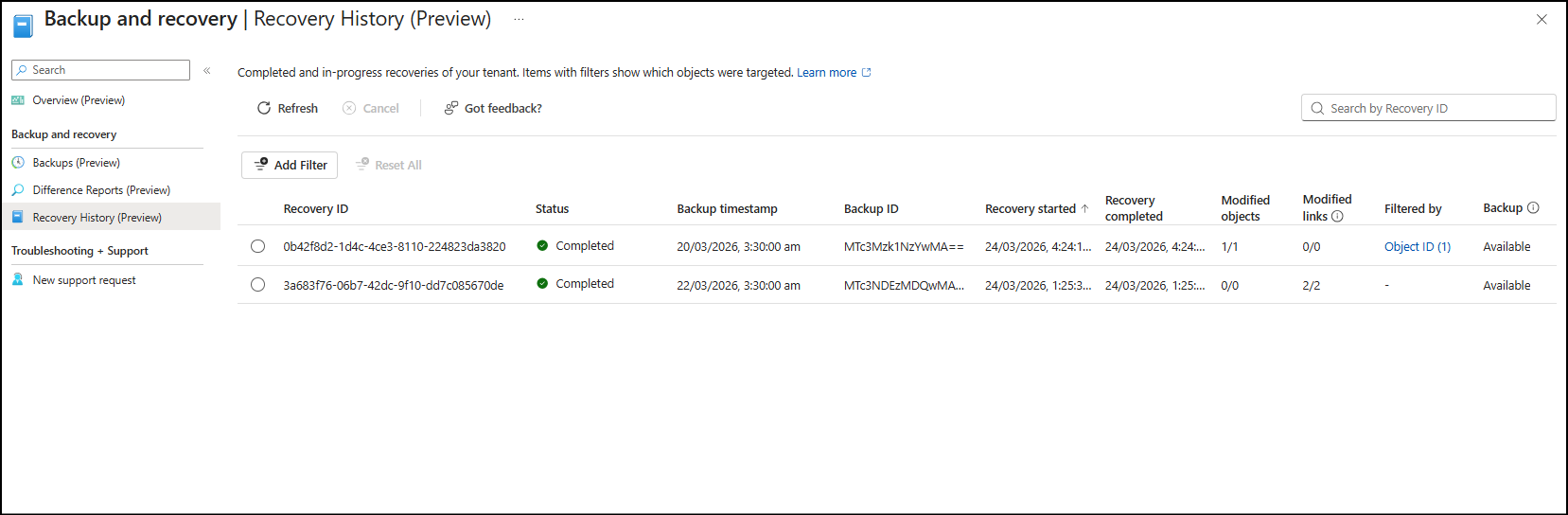The width and height of the screenshot is (1568, 515).
Task: Click the Modified objects column header
Action: point(1245,208)
